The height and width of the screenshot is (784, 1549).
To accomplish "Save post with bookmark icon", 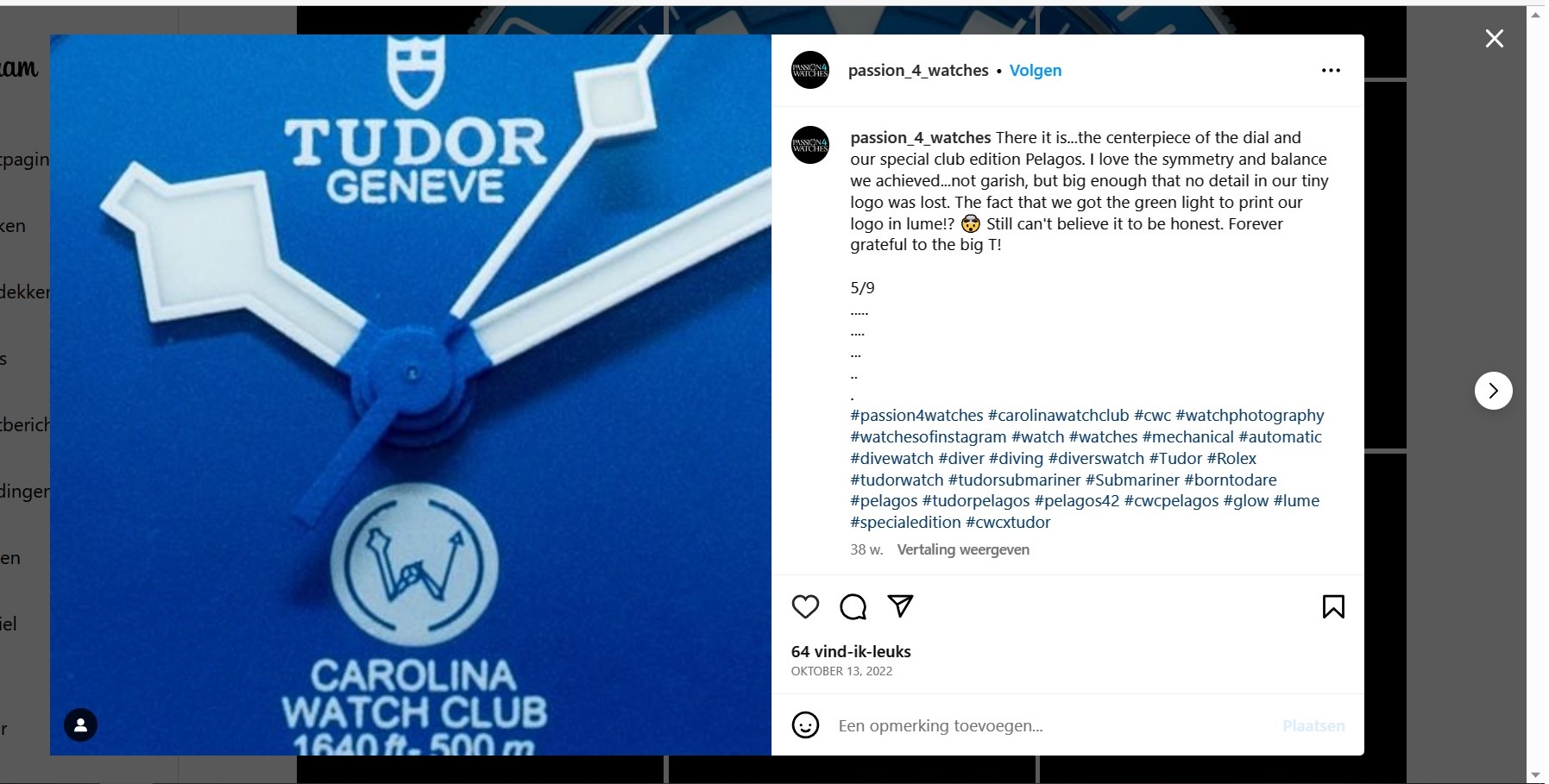I will point(1333,607).
